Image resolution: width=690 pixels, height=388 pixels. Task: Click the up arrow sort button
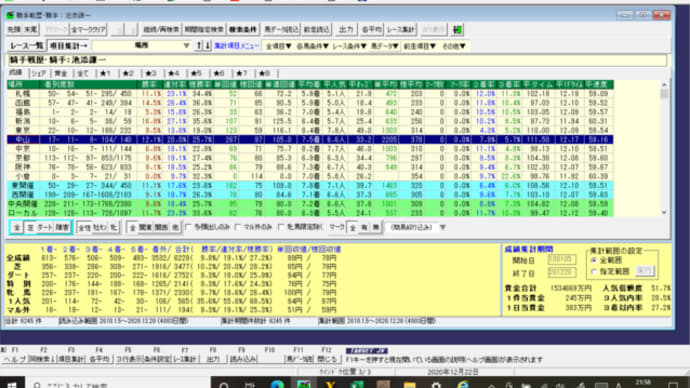click(198, 45)
